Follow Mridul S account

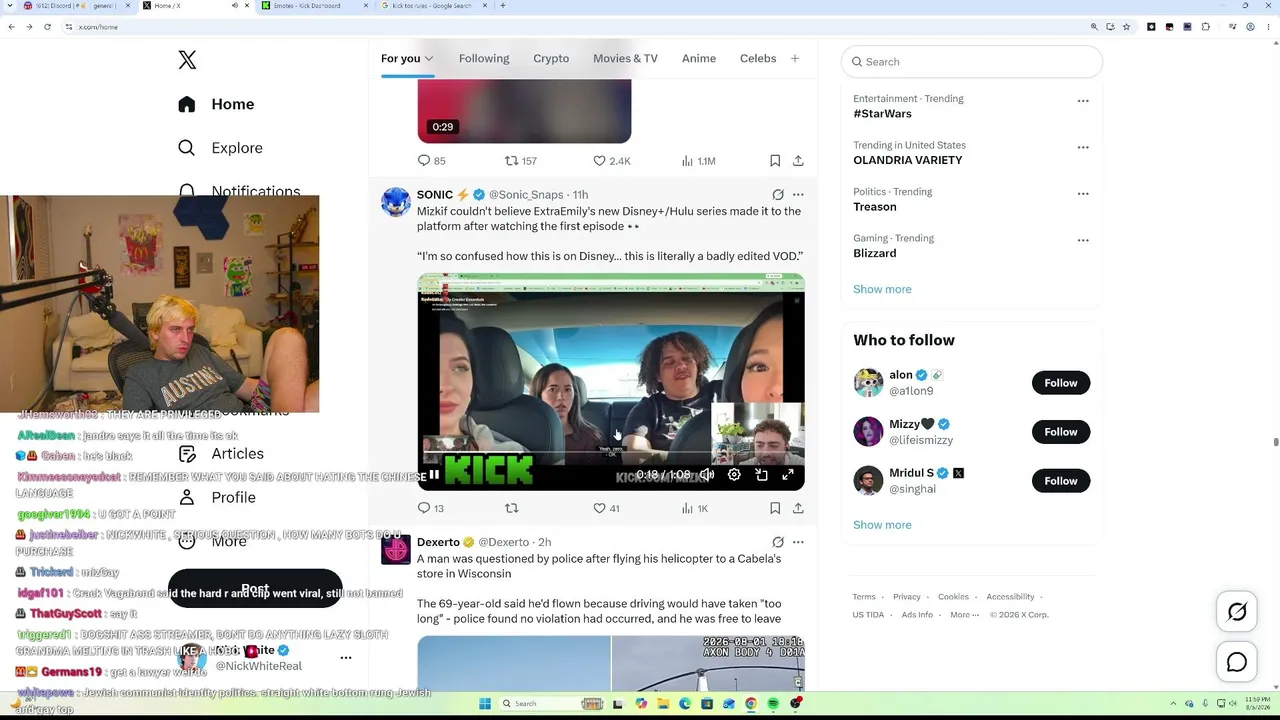pyautogui.click(x=1061, y=481)
